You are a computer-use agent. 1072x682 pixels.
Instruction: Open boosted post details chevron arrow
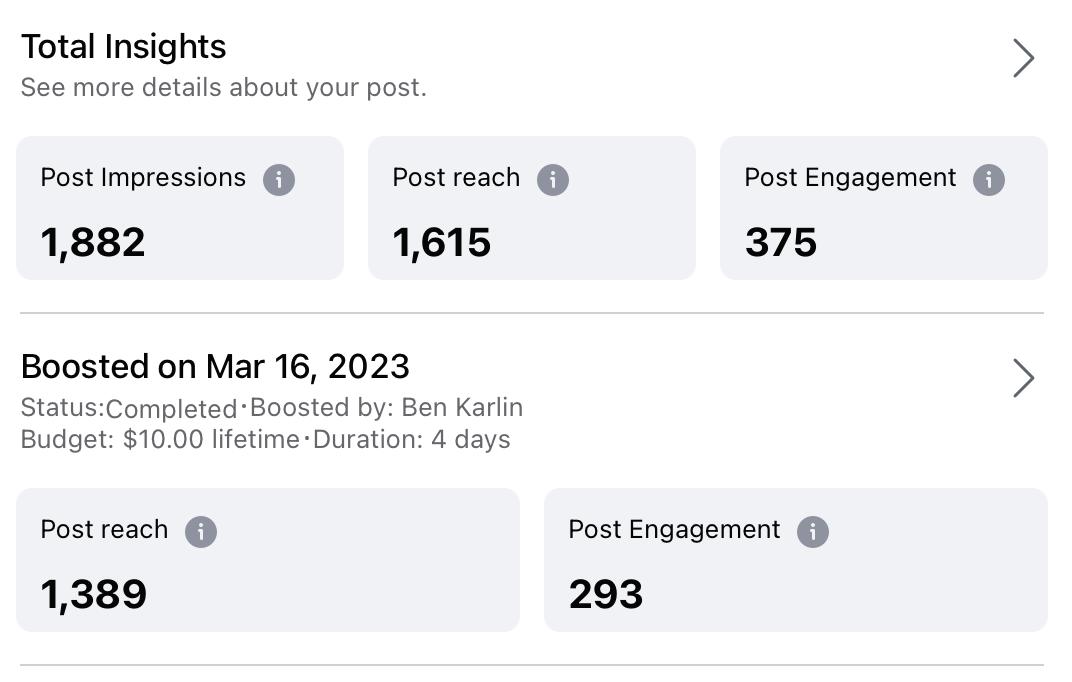1023,378
